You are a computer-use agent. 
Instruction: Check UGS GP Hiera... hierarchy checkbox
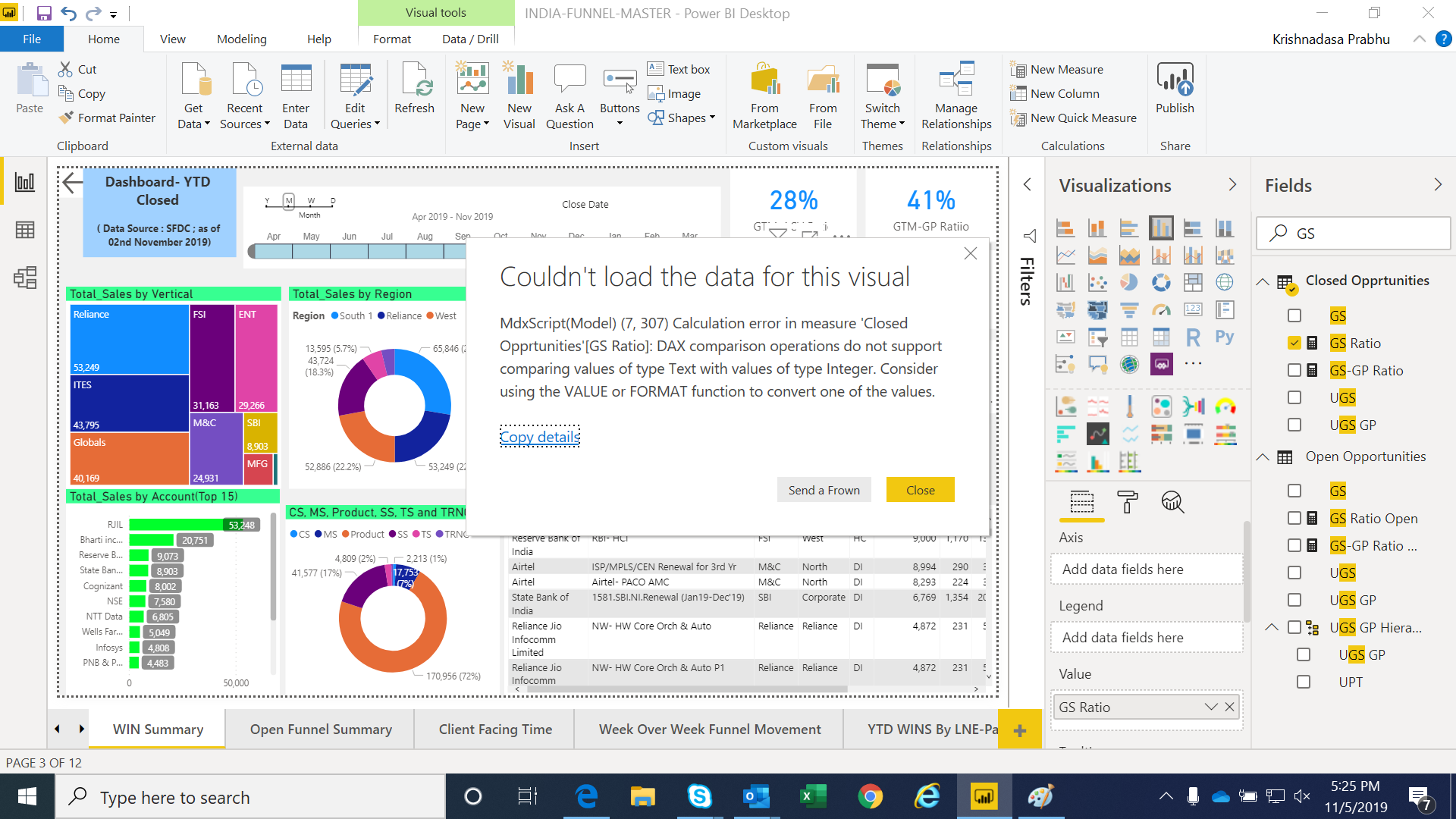(x=1294, y=627)
